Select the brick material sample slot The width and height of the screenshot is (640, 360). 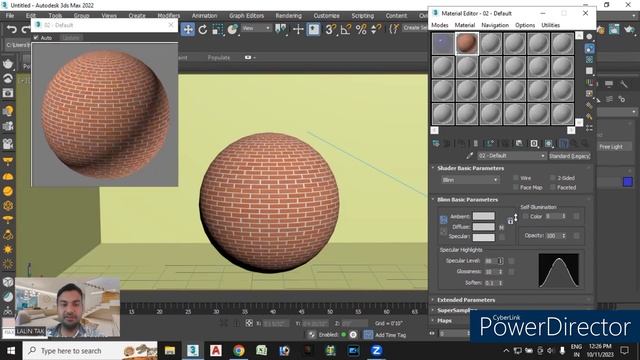point(467,43)
